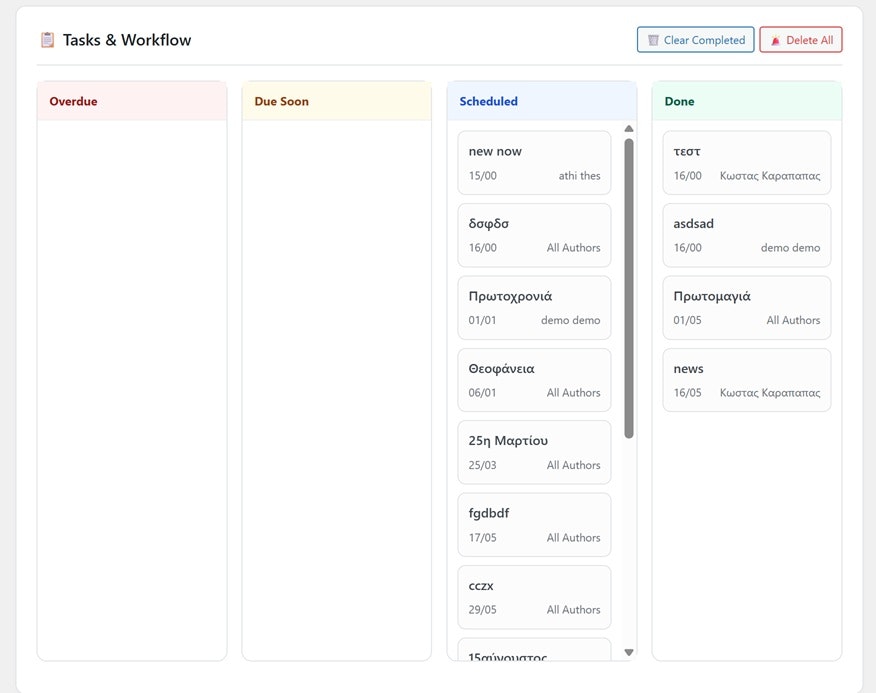Open the 'new now' task card
The height and width of the screenshot is (693, 876).
534,163
